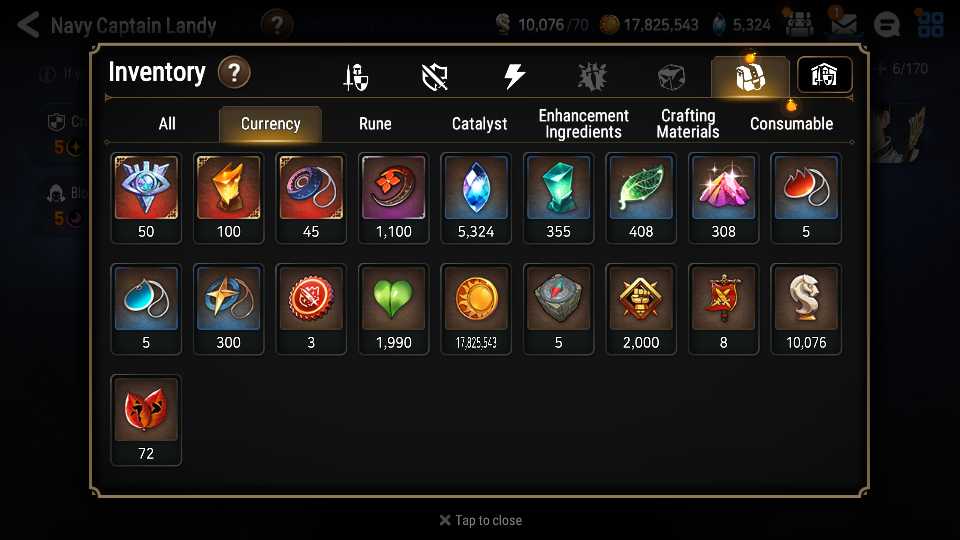The width and height of the screenshot is (960, 540).
Task: Select the backpack inventory category icon
Action: [x=750, y=77]
